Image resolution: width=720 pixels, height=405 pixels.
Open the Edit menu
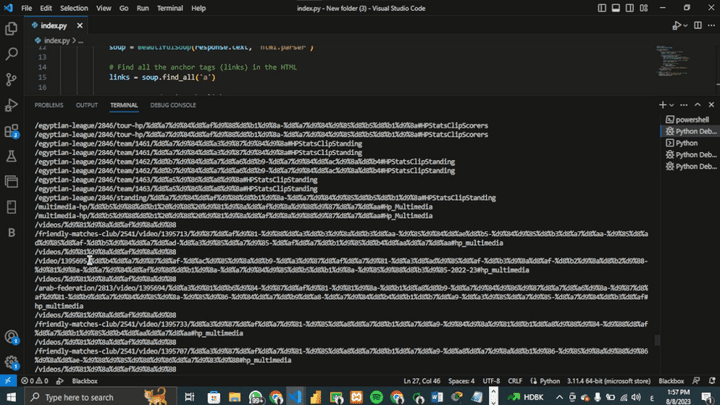[45, 8]
